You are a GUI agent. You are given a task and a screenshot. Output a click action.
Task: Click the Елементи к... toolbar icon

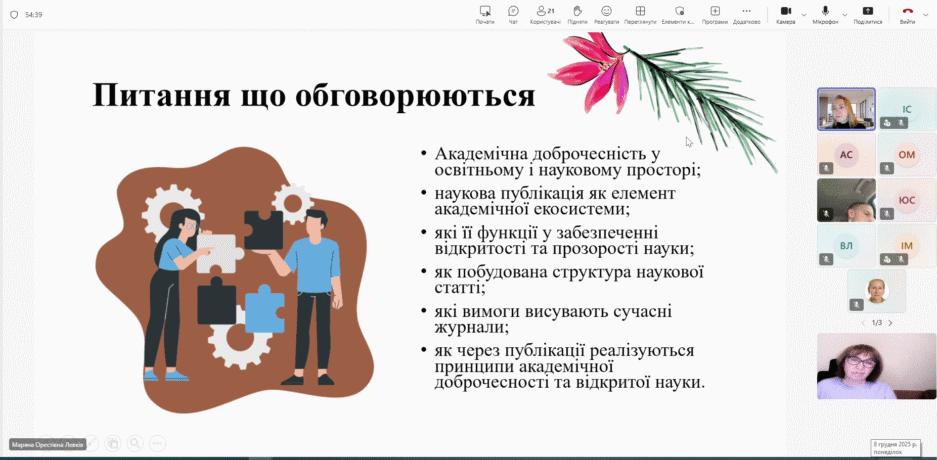(679, 14)
